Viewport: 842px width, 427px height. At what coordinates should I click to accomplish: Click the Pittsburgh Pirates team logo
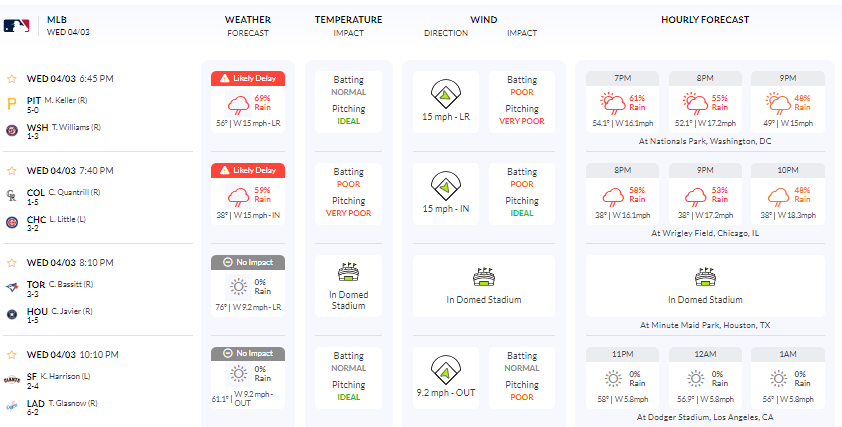click(x=12, y=101)
